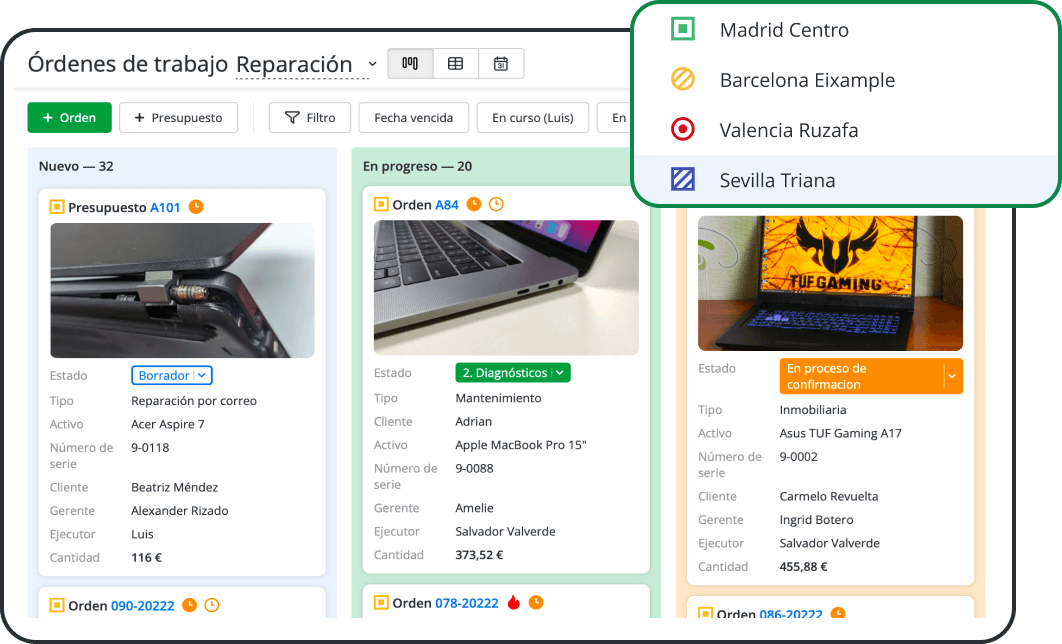Viewport: 1062px width, 644px height.
Task: Click serial number 9-0088
Action: pyautogui.click(x=474, y=469)
